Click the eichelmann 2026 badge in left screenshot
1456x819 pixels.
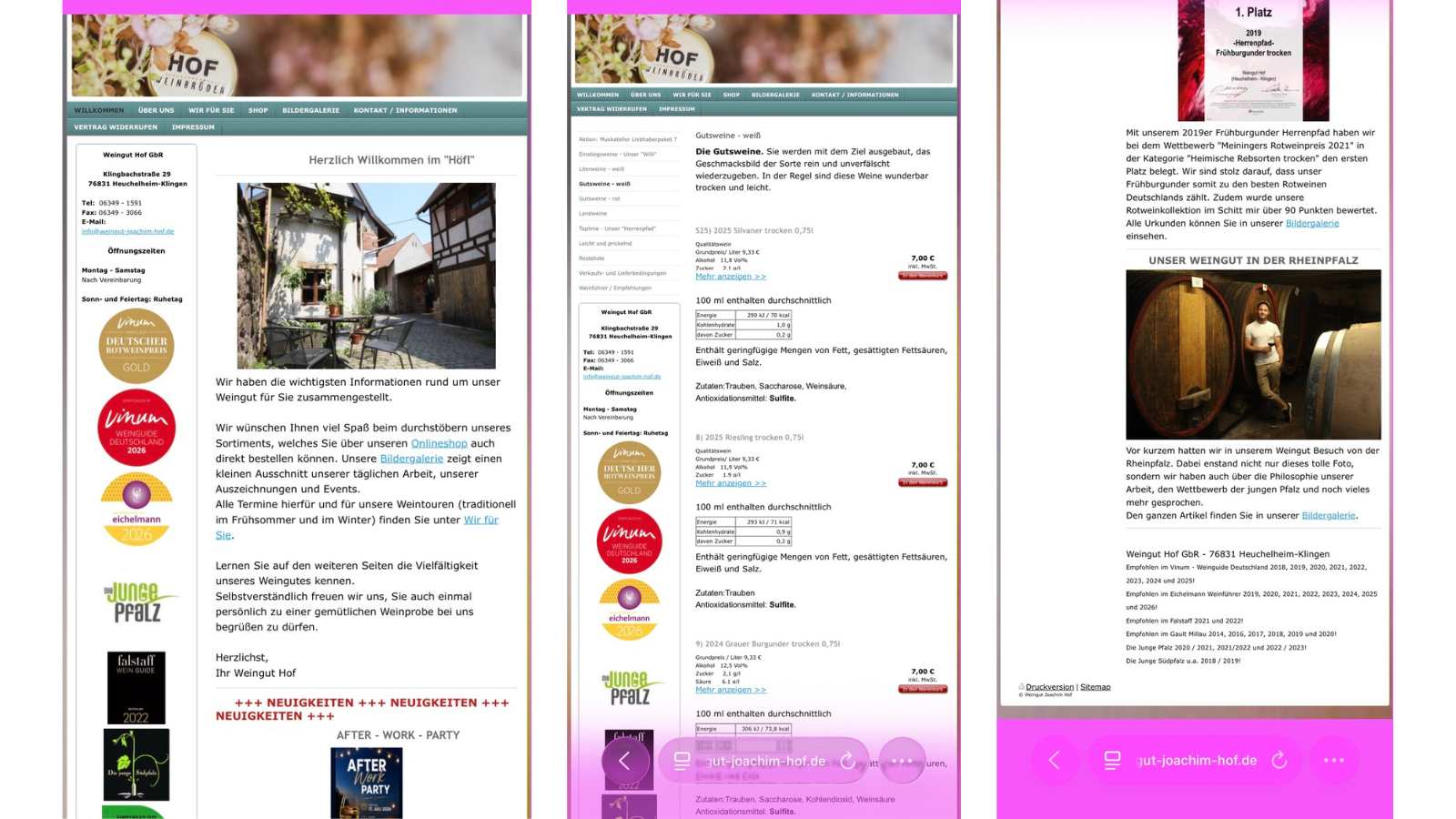136,510
